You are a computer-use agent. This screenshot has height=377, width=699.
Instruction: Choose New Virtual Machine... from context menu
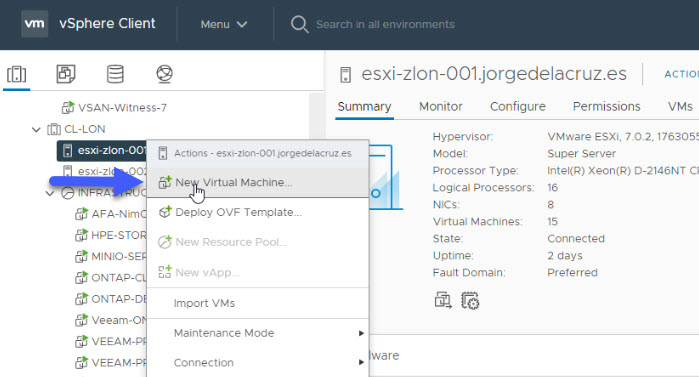[258, 182]
